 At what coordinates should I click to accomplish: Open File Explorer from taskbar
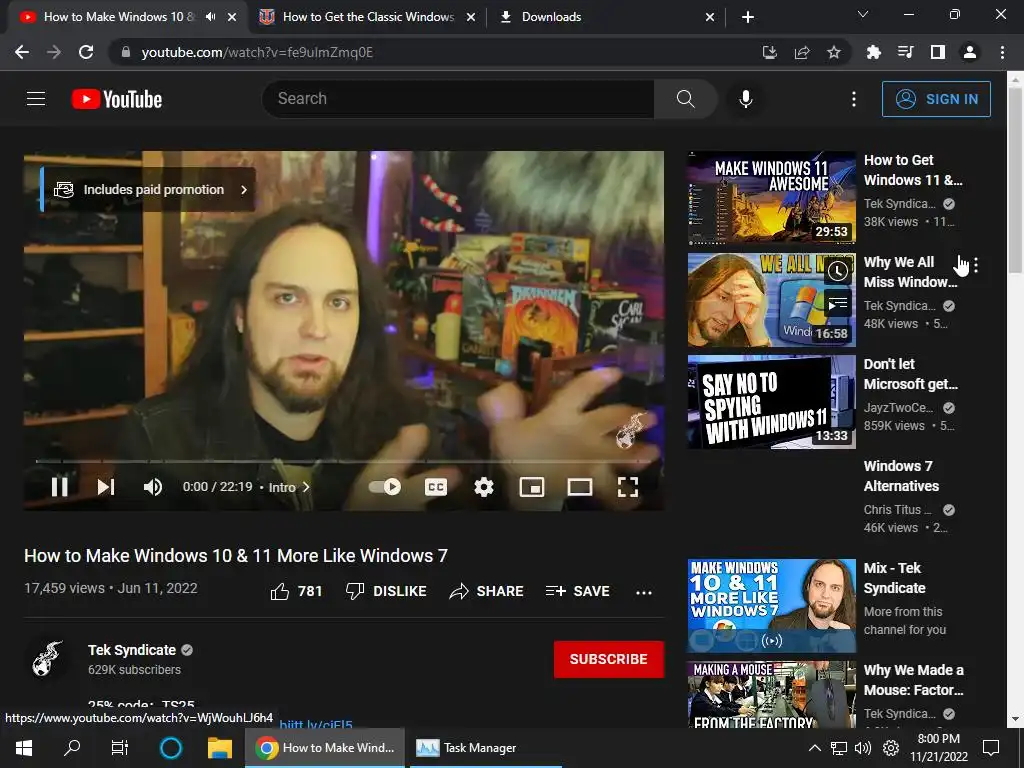pos(219,748)
